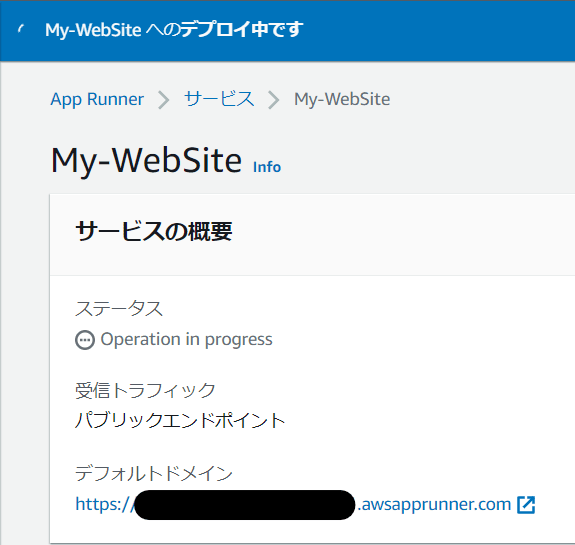Open the App Runner breadcrumb link
The height and width of the screenshot is (545, 575).
[x=97, y=99]
